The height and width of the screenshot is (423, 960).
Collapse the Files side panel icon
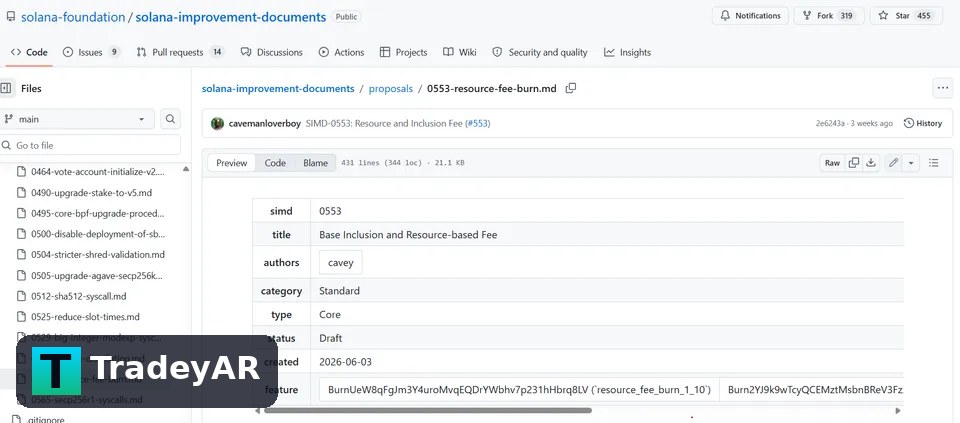6,88
